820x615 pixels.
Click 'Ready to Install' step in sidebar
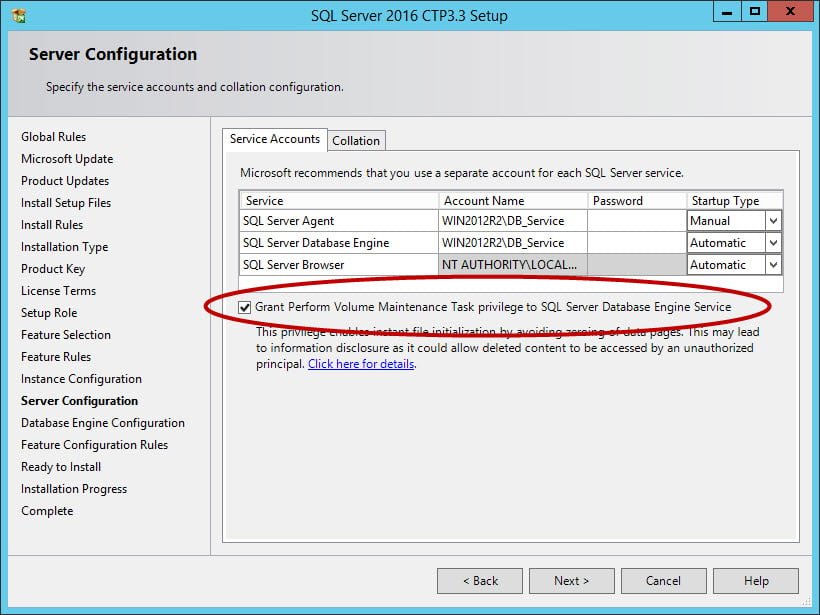click(x=61, y=467)
